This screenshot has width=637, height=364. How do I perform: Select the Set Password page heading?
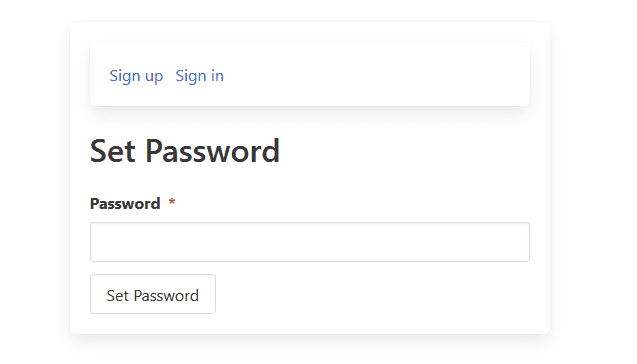coord(185,151)
